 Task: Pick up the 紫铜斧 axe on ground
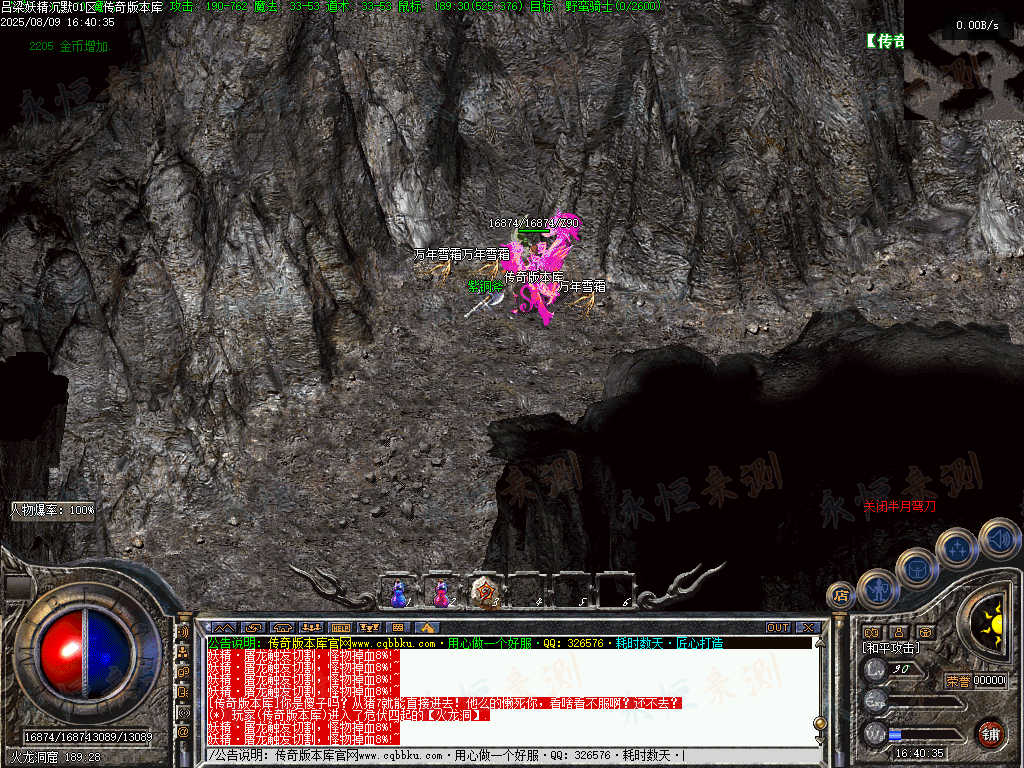pyautogui.click(x=485, y=304)
